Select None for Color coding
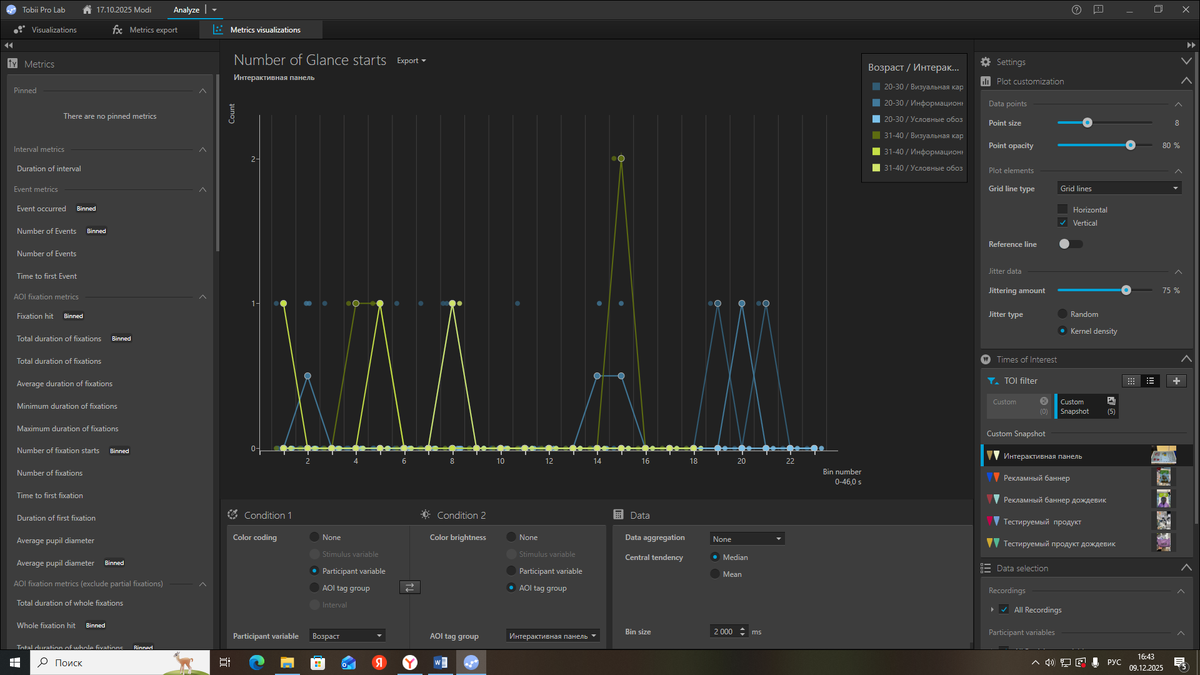The height and width of the screenshot is (675, 1200). point(315,537)
